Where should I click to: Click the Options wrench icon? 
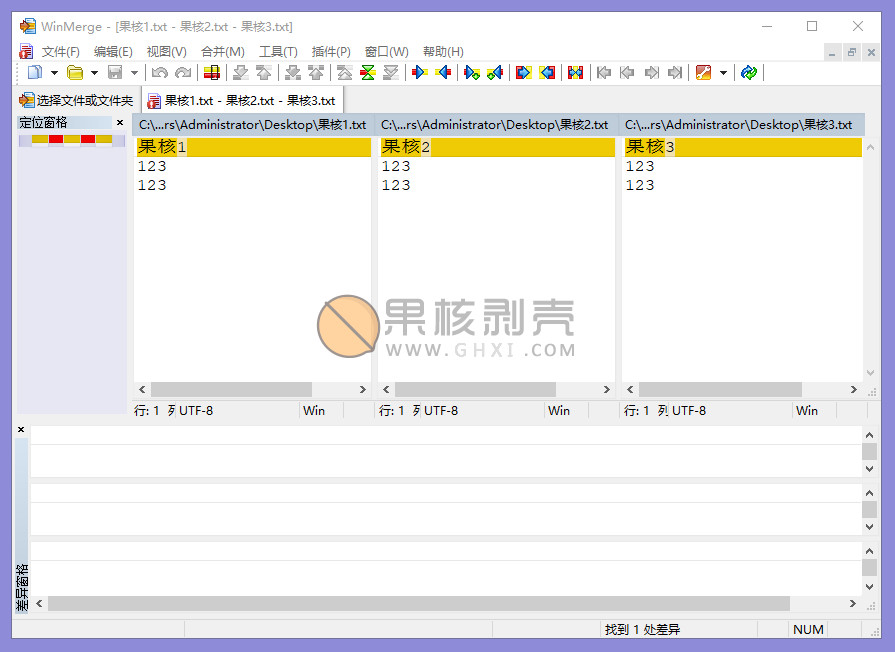pos(703,72)
